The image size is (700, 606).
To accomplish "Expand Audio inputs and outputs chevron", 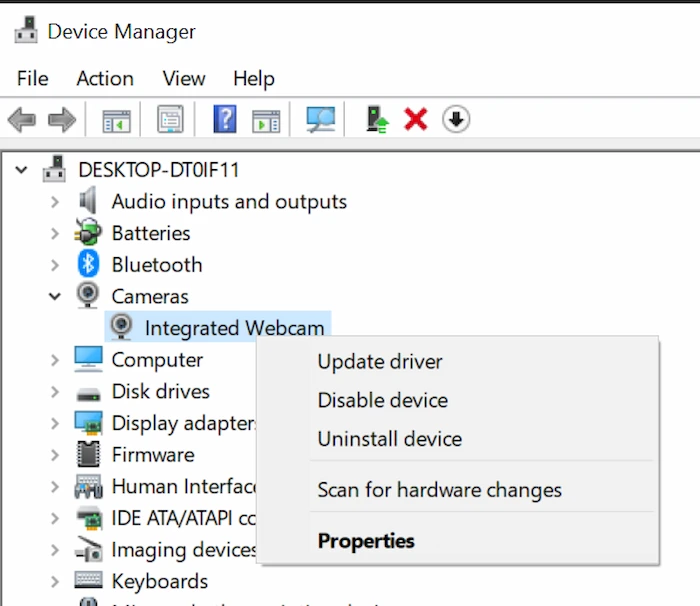I will (x=54, y=202).
